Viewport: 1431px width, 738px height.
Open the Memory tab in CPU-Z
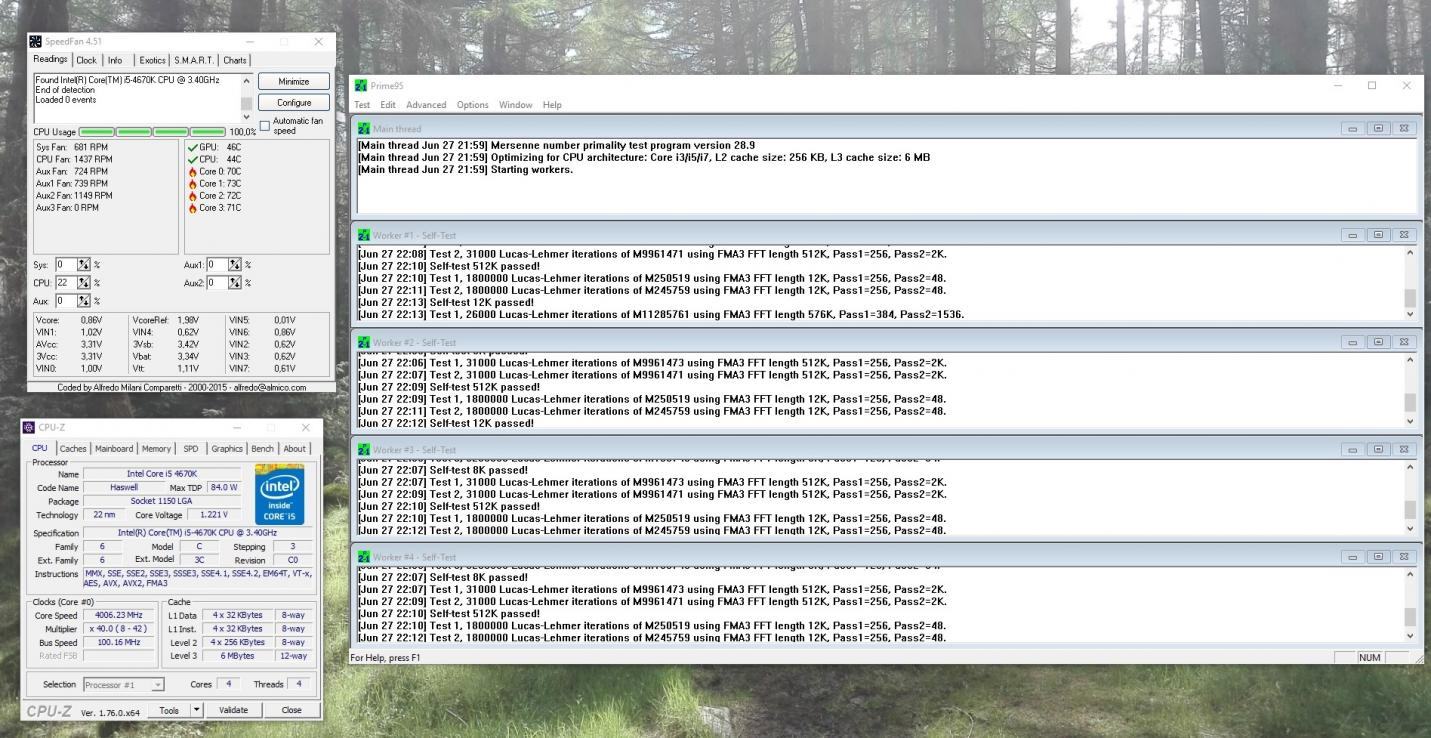point(156,449)
